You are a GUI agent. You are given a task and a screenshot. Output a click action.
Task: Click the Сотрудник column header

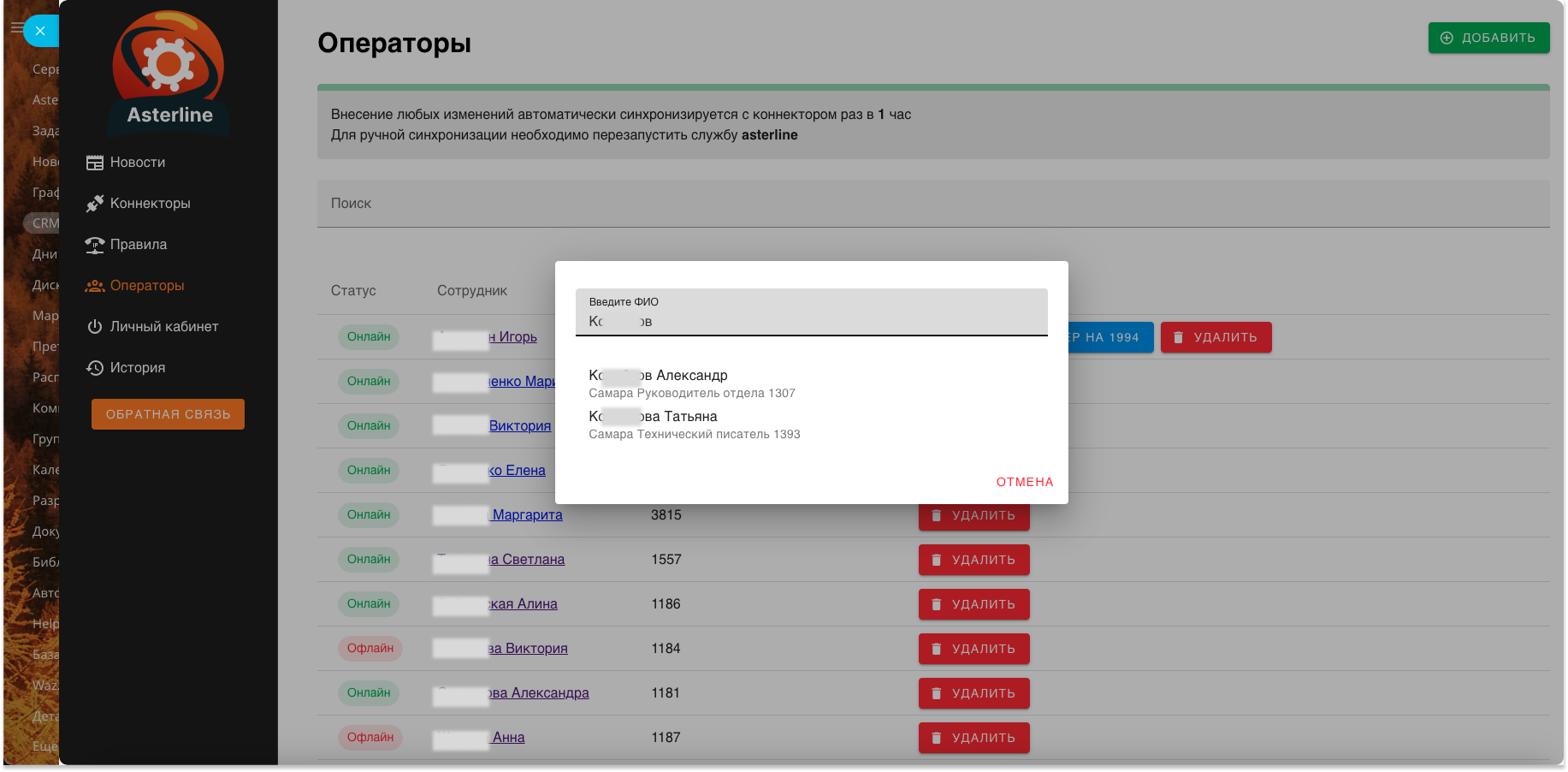point(472,291)
